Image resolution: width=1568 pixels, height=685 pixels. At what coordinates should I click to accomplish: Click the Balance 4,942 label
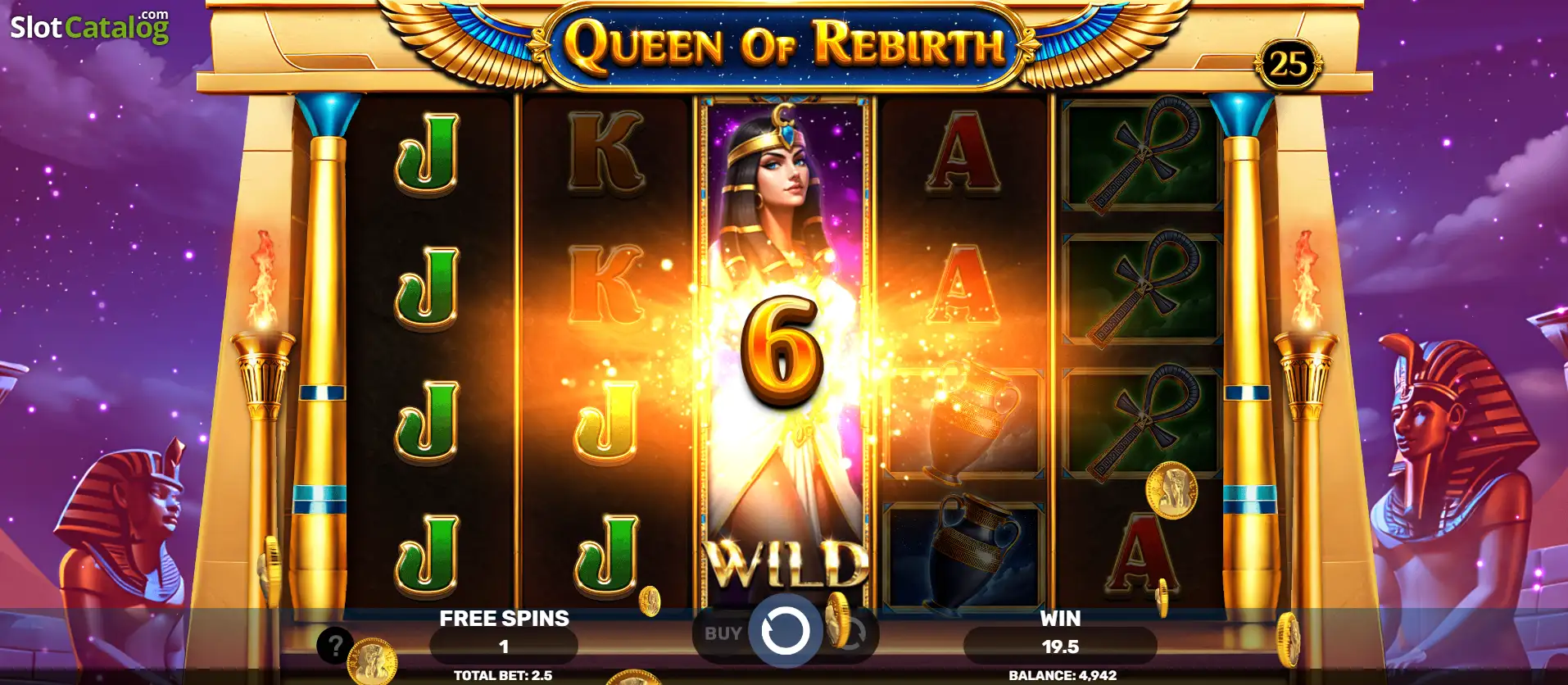tap(1063, 676)
